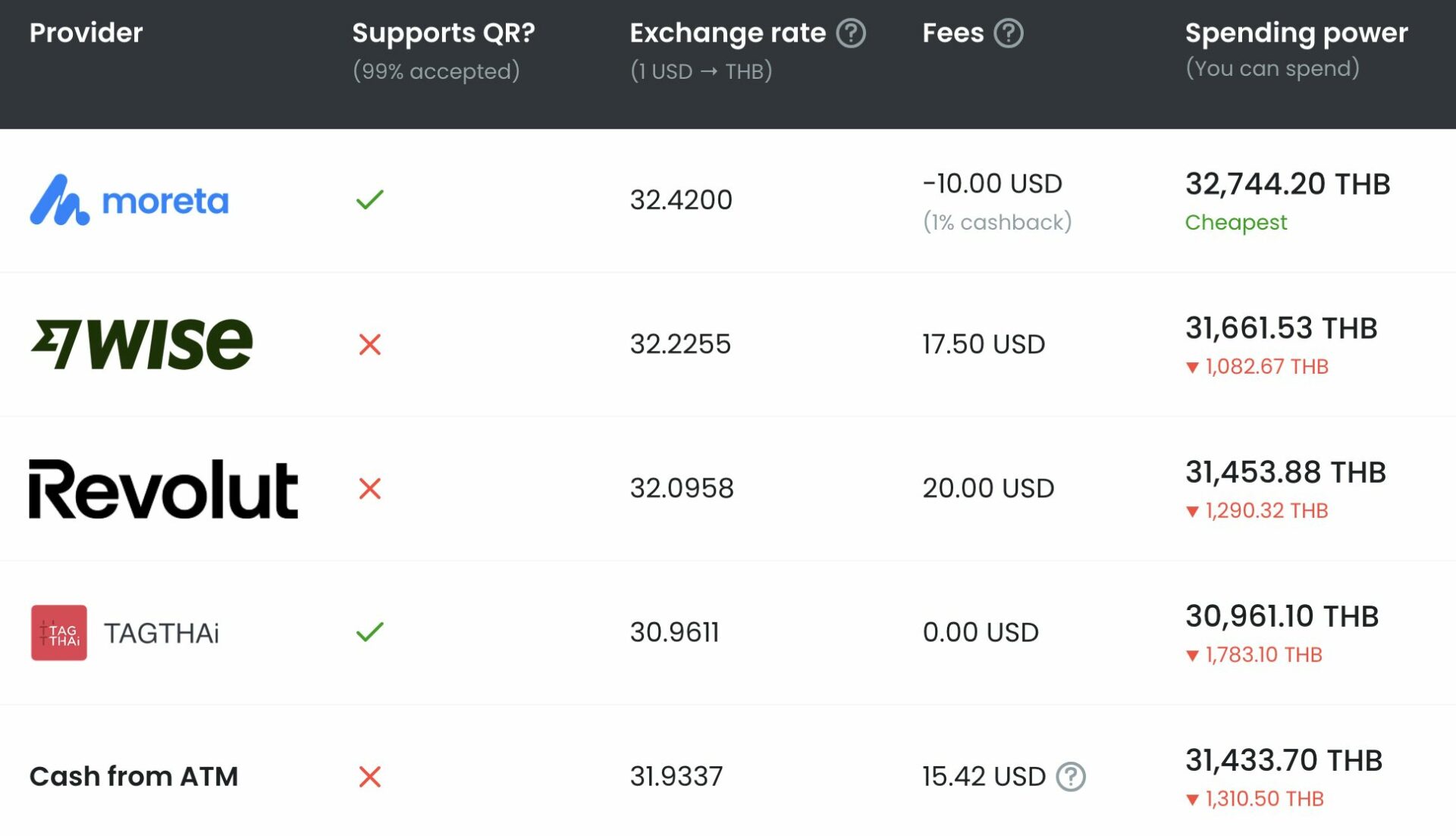Click the 1% cashback note

tap(997, 223)
